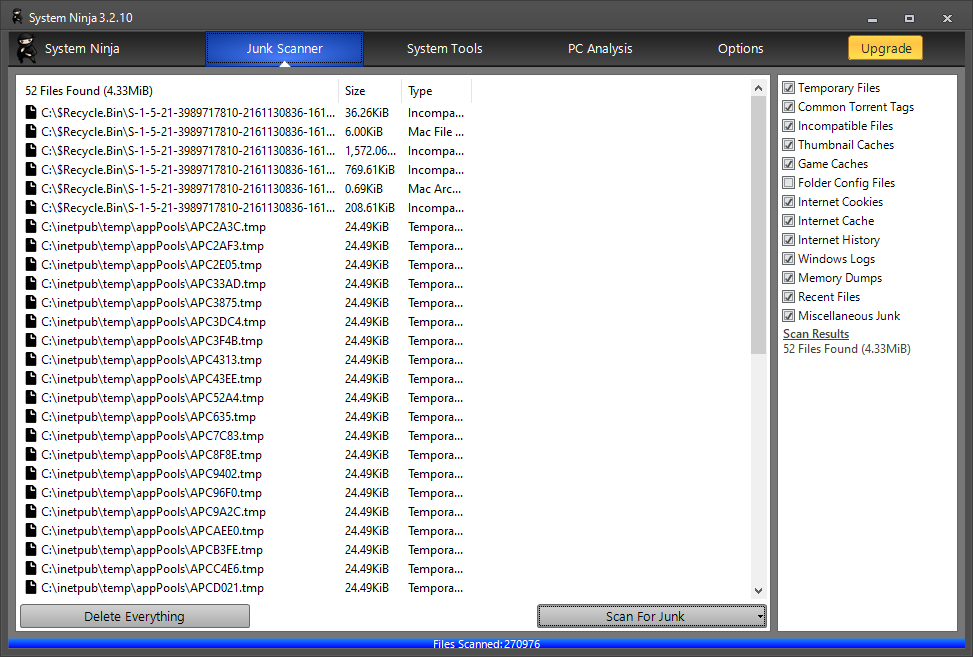973x657 pixels.
Task: Click the Files Scanned progress bar
Action: coord(486,644)
